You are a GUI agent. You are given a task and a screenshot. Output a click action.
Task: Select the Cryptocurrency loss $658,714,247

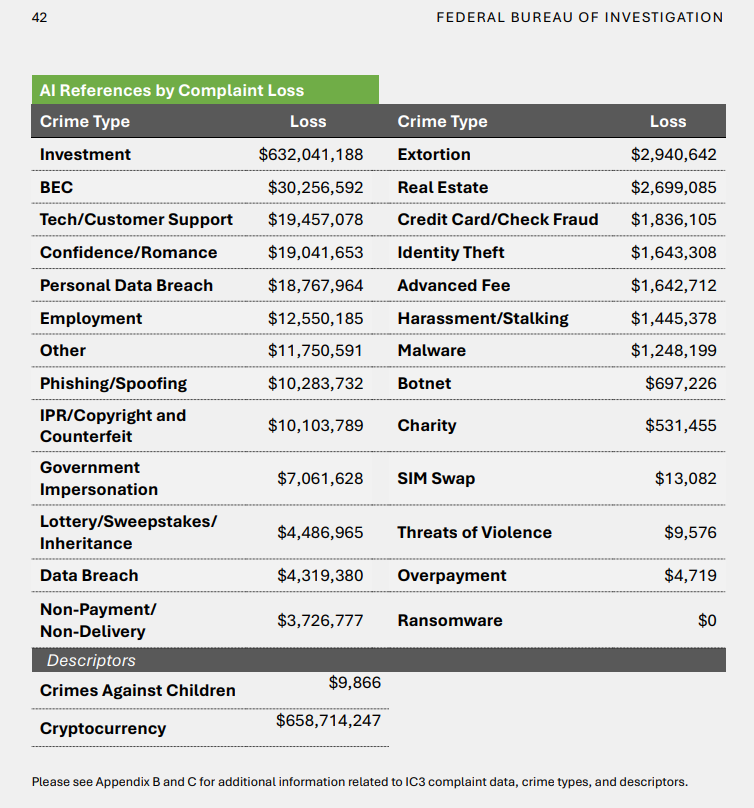(x=328, y=720)
